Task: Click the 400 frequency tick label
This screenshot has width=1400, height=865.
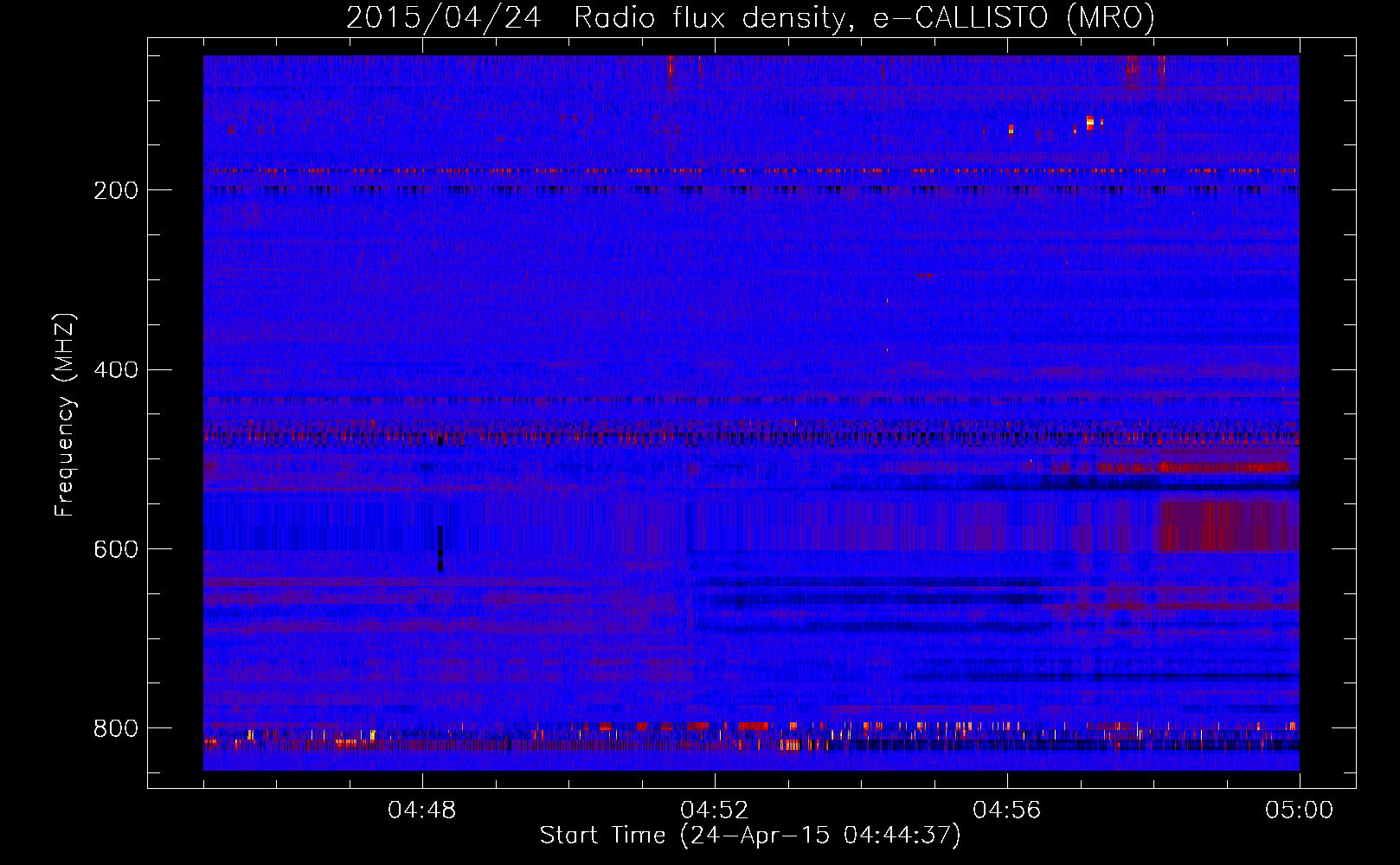Action: tap(116, 370)
